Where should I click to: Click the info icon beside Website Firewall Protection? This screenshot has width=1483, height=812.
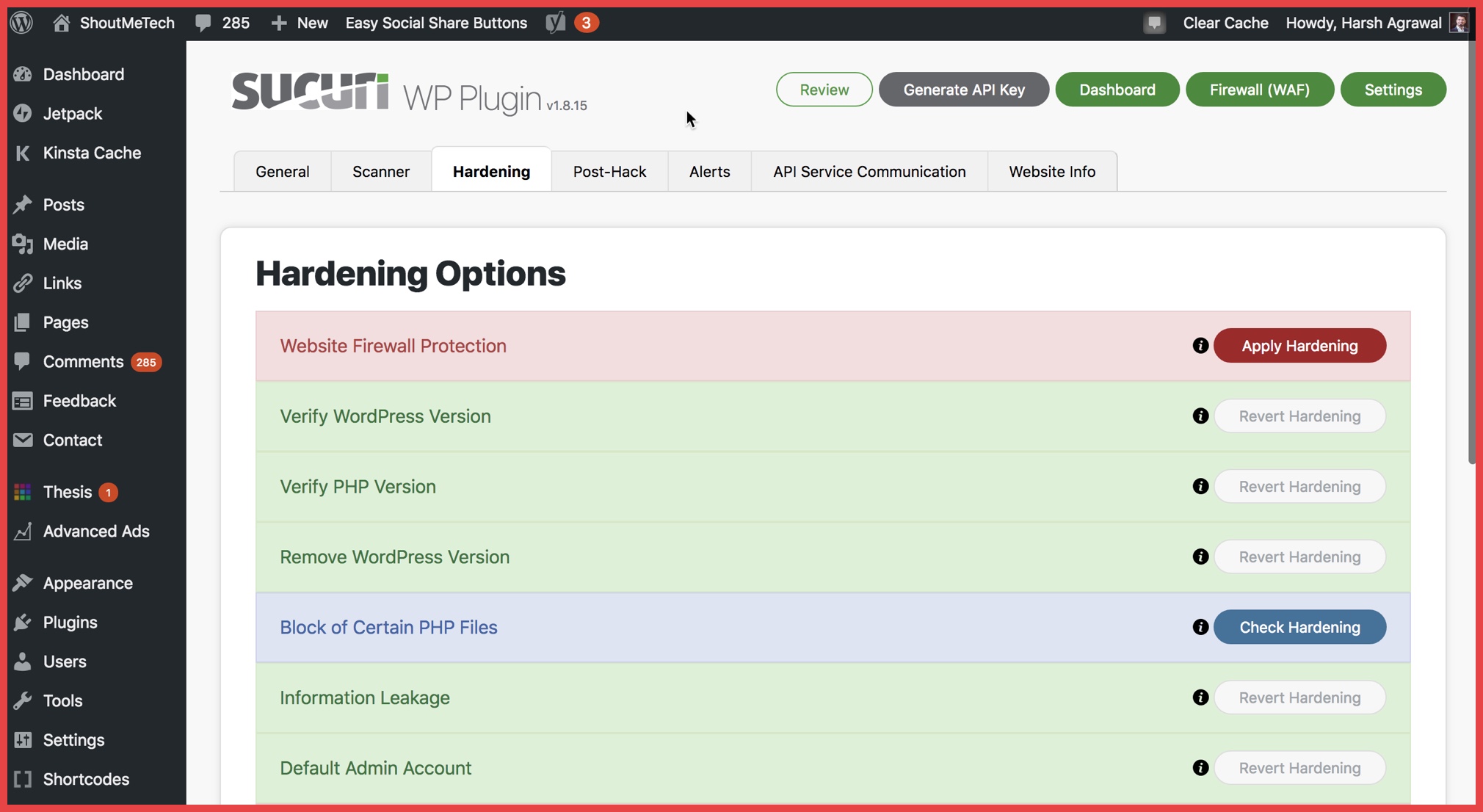(1200, 345)
